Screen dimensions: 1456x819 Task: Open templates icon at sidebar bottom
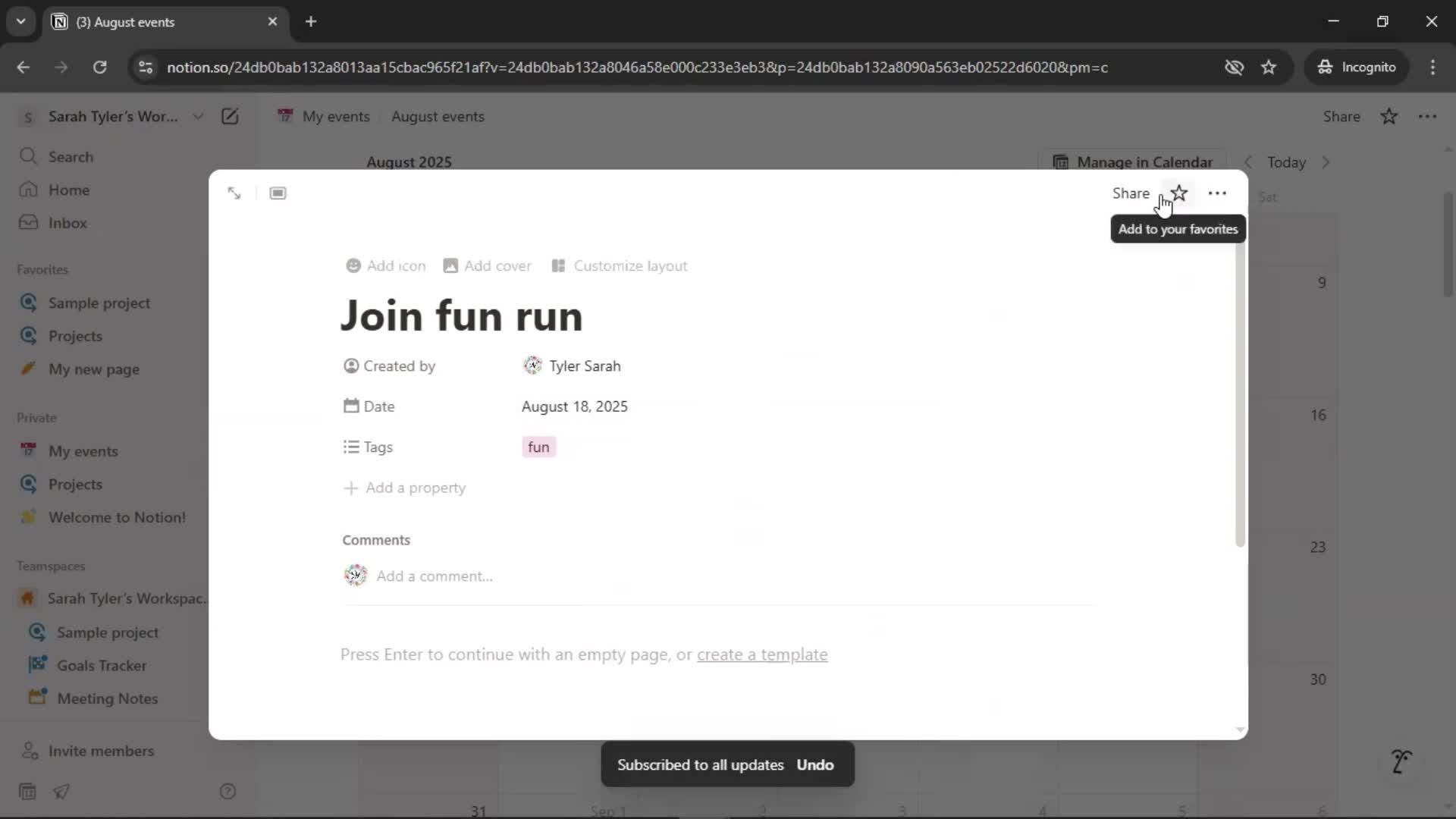[27, 792]
